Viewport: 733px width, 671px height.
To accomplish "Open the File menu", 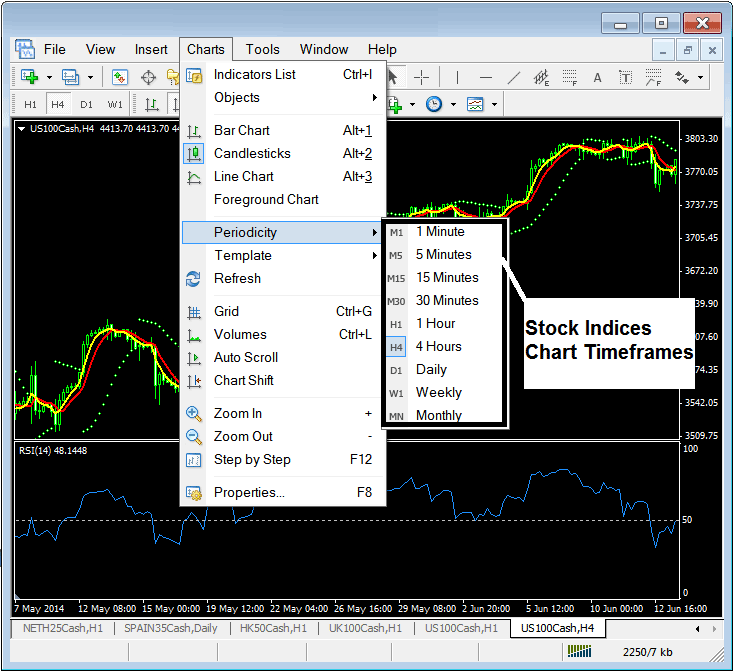I will (x=55, y=49).
